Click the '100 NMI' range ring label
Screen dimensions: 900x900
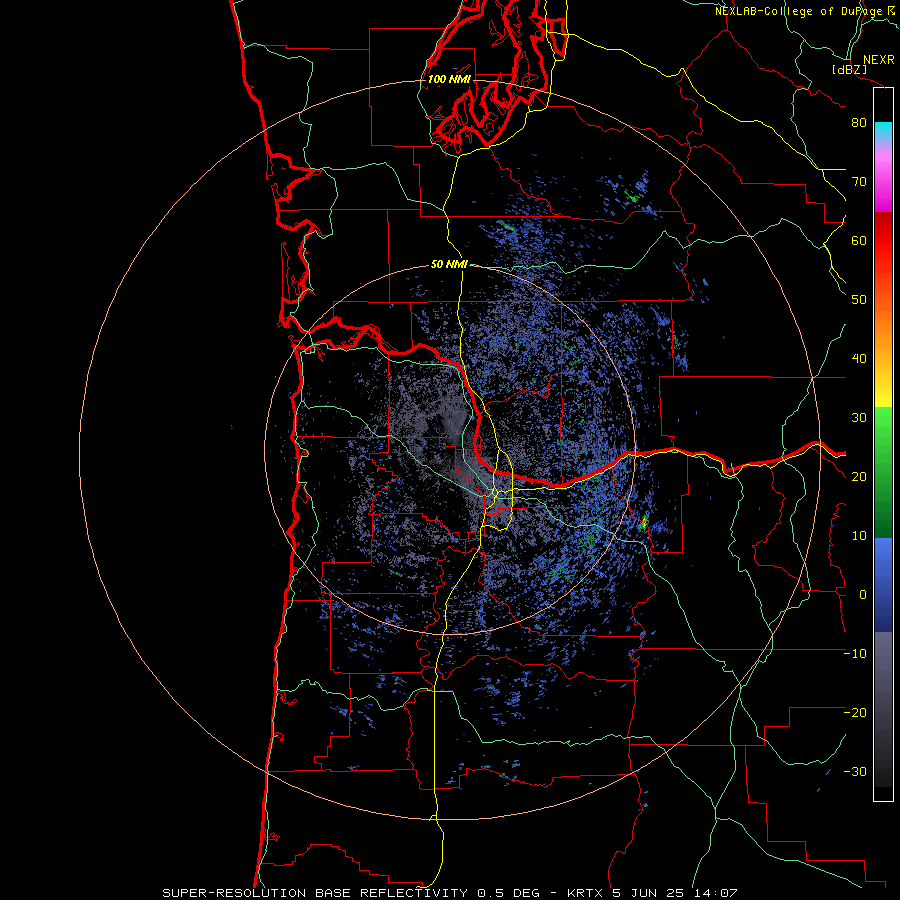click(x=449, y=79)
